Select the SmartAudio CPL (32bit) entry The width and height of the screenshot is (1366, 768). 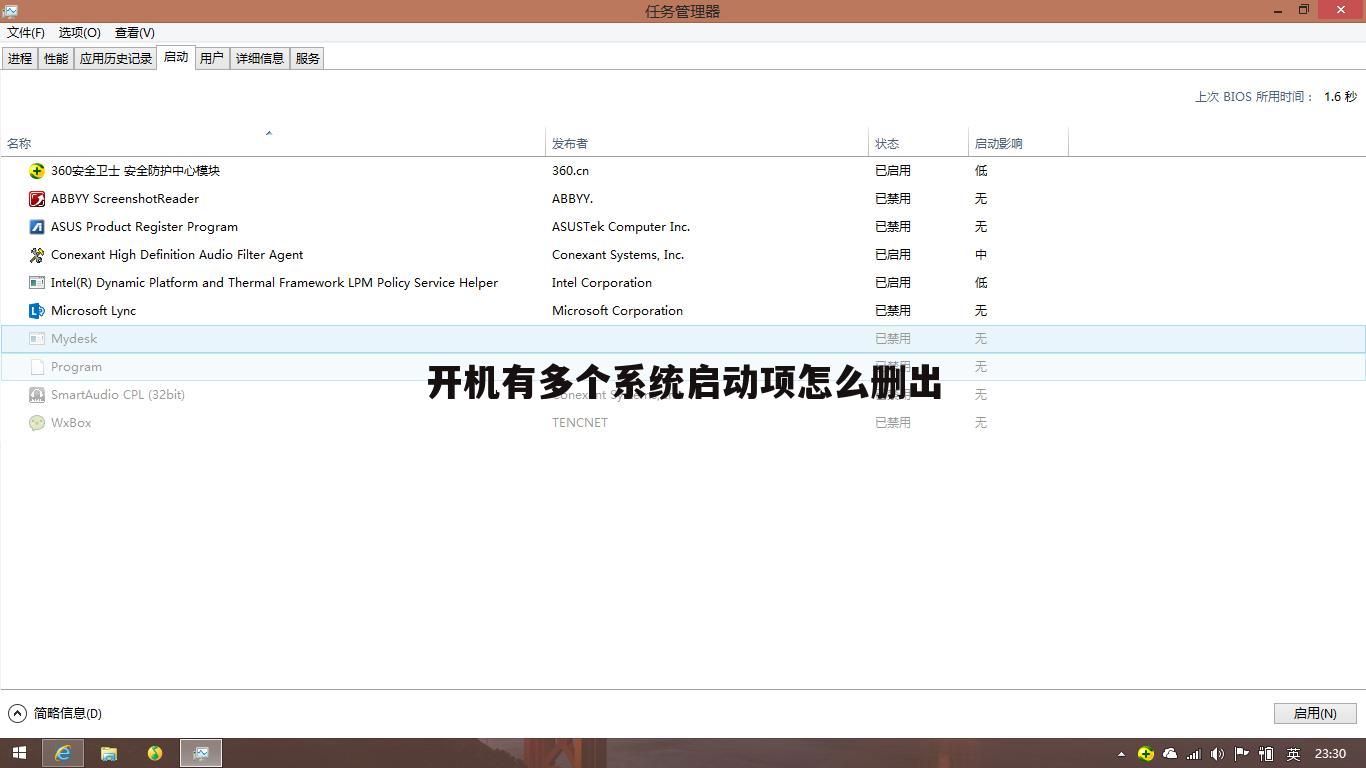click(x=683, y=395)
